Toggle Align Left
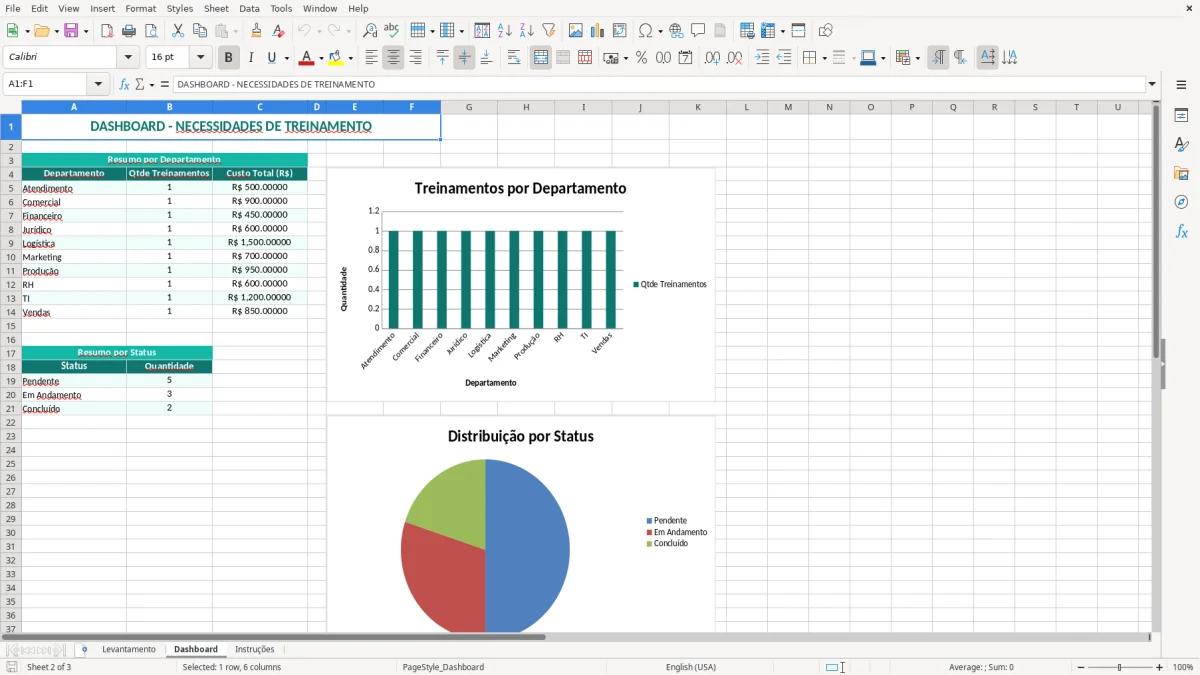This screenshot has width=1200, height=675. (x=371, y=58)
